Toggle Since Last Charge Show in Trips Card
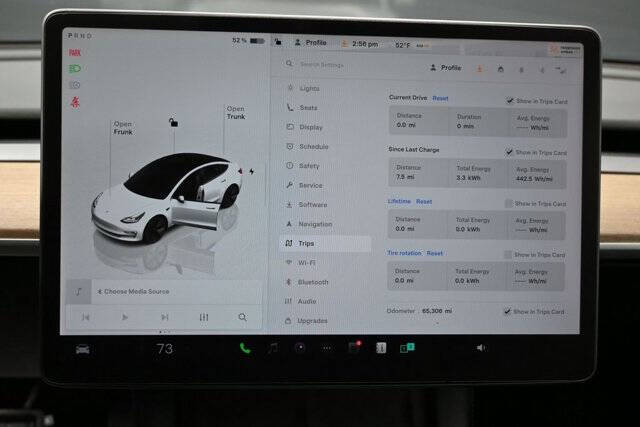 [x=509, y=152]
